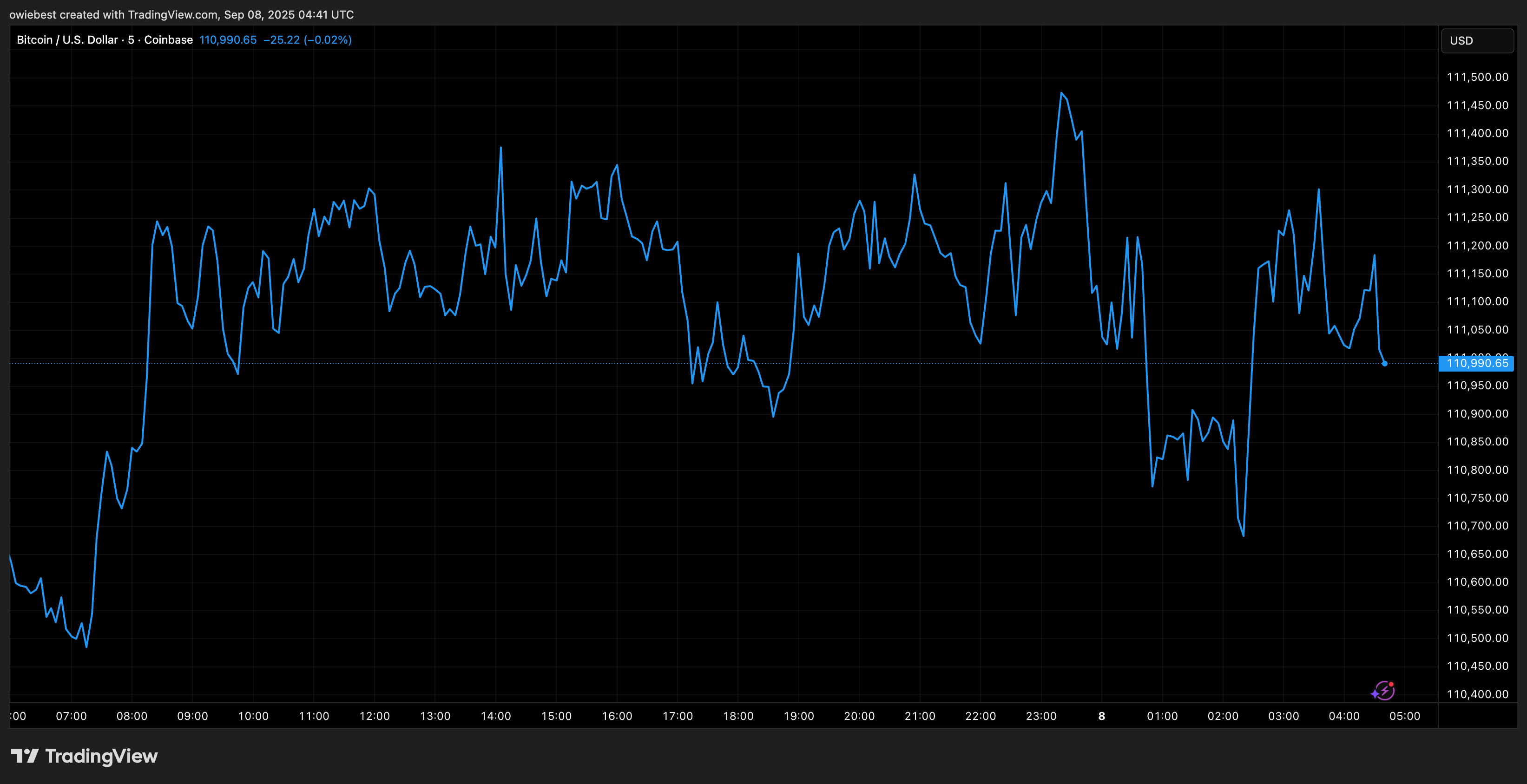Image resolution: width=1527 pixels, height=784 pixels.
Task: Click the 110,650.00 price axis label
Action: click(x=1477, y=554)
